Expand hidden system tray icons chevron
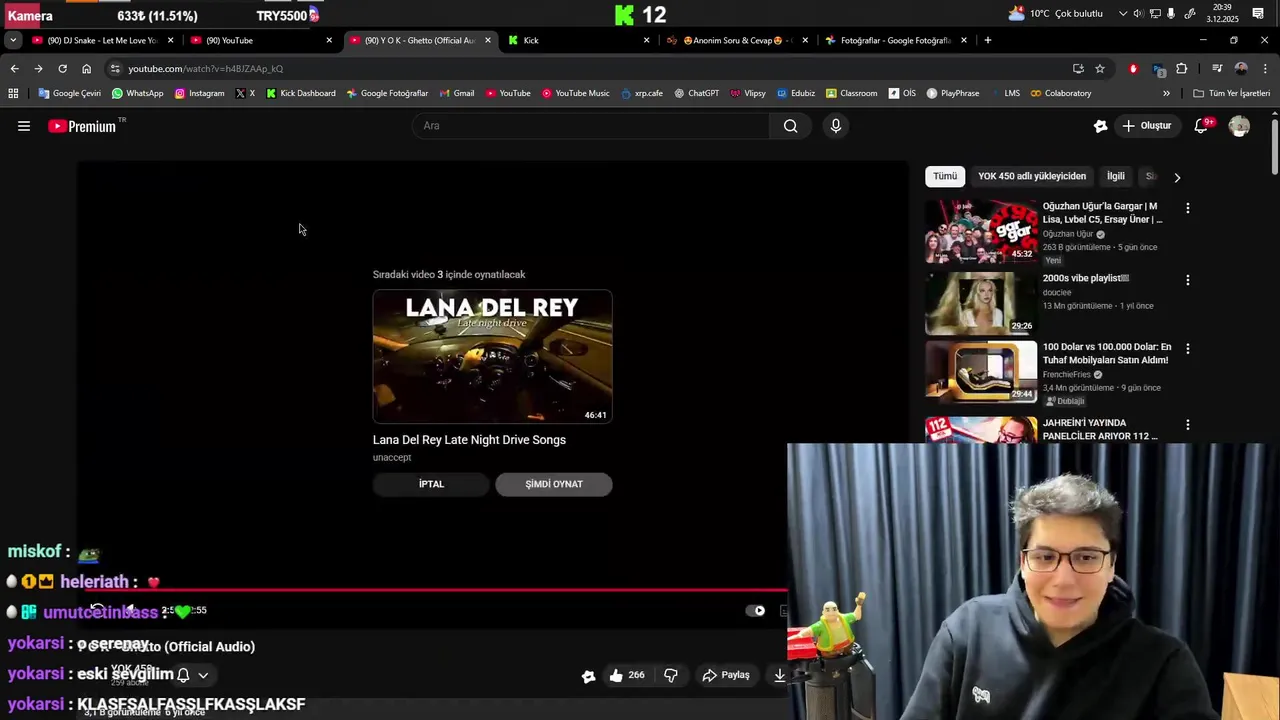Image resolution: width=1280 pixels, height=720 pixels. point(1123,14)
